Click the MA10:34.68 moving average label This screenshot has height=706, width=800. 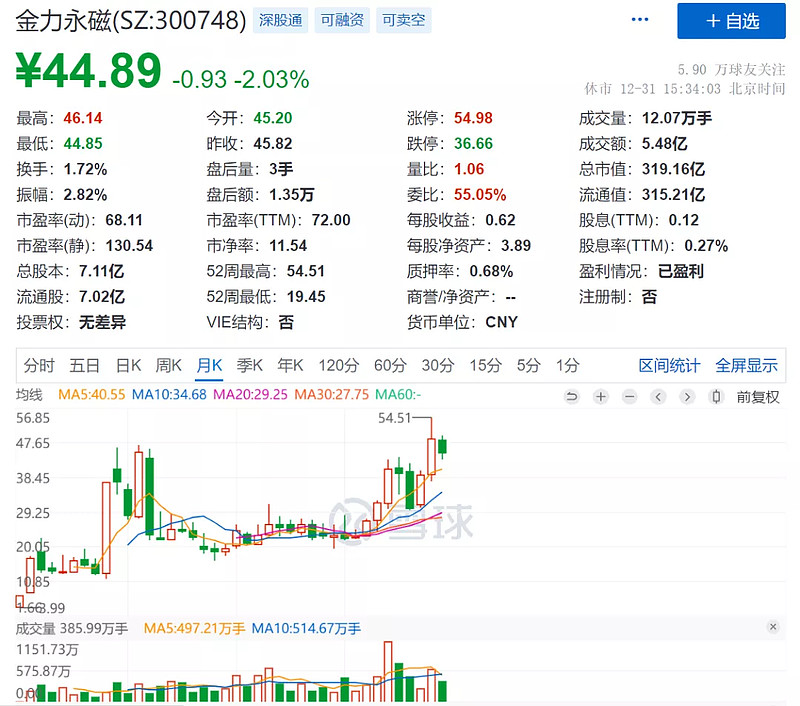(169, 394)
